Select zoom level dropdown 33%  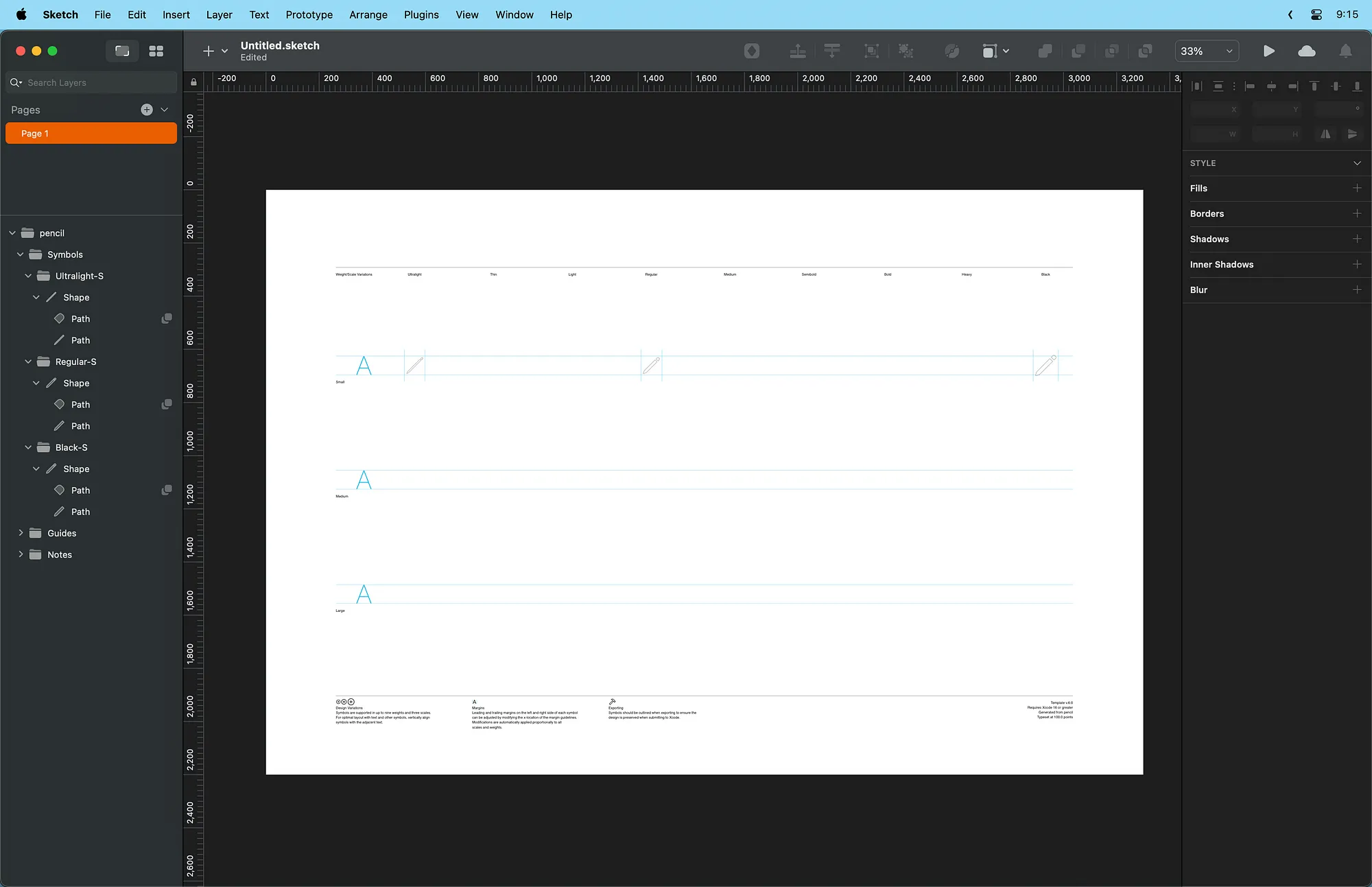[1205, 51]
